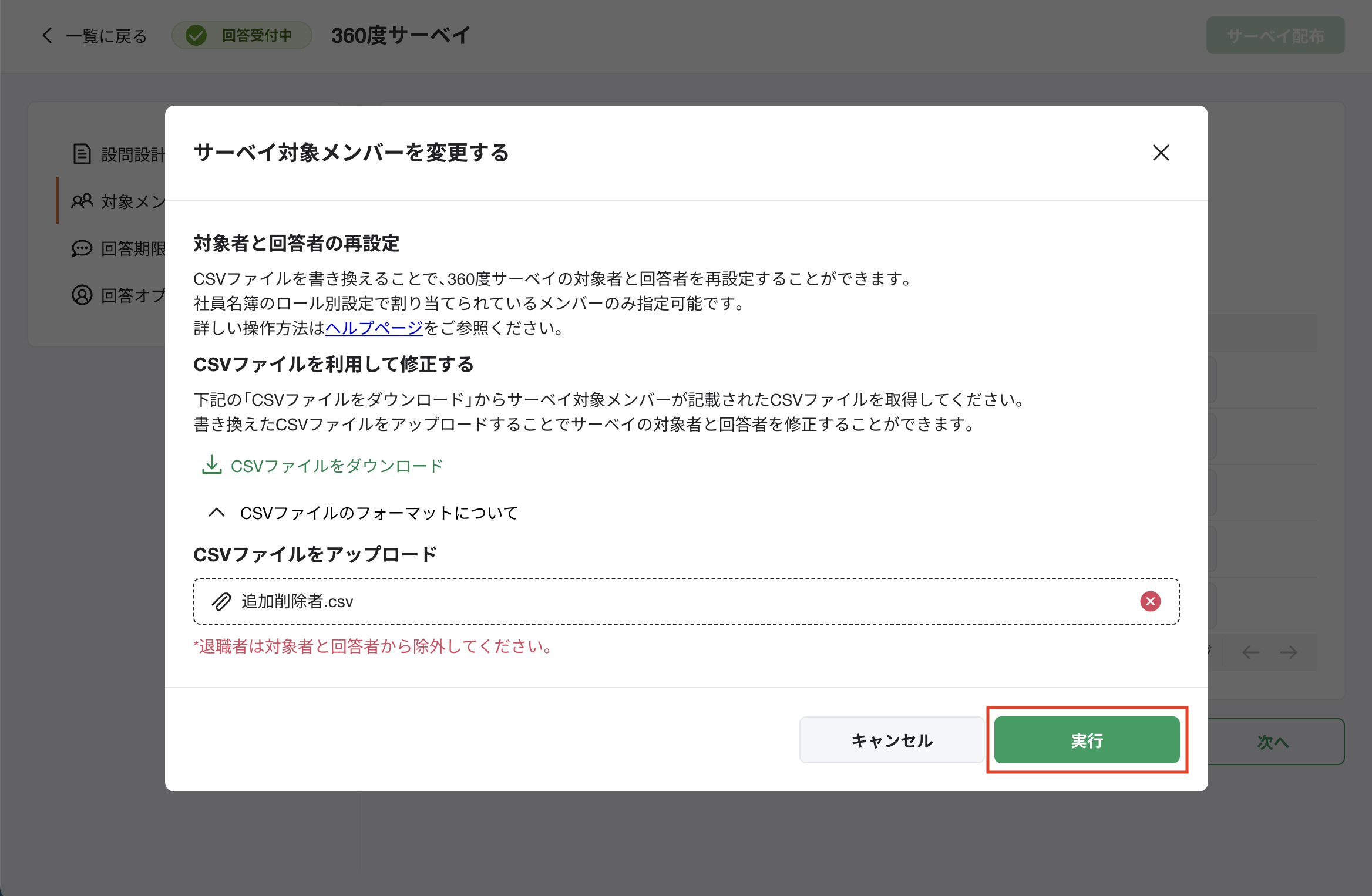This screenshot has width=1372, height=896.
Task: Close the サーベイ対象メンバーを変更する dialog
Action: pyautogui.click(x=1161, y=153)
